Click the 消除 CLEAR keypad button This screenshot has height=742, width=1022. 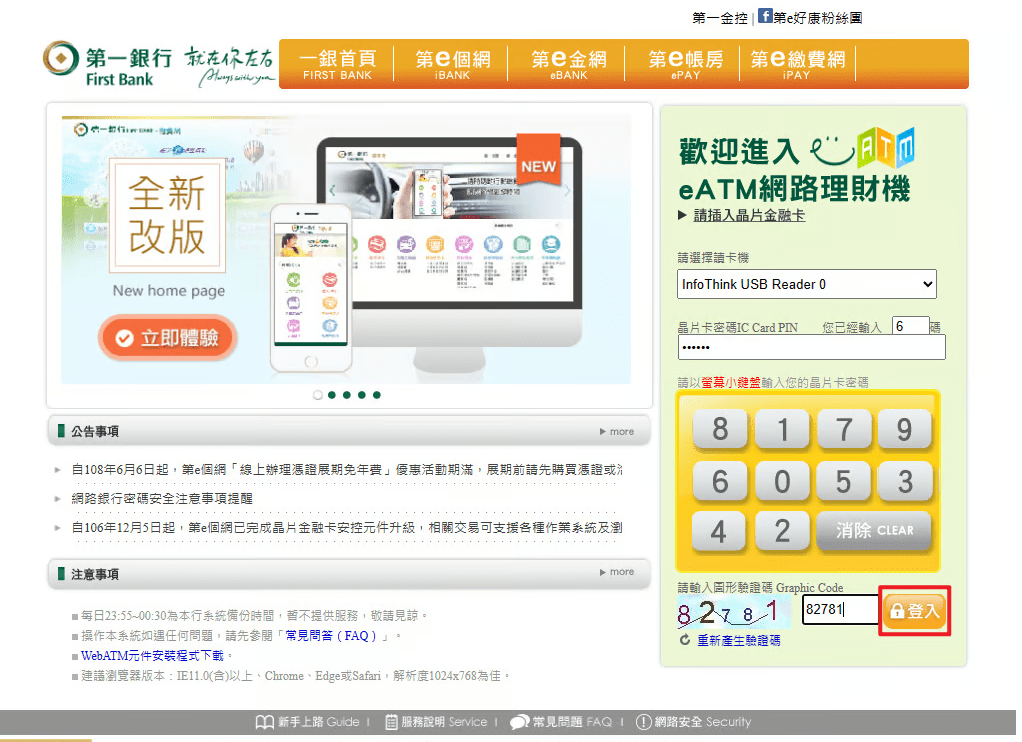pyautogui.click(x=874, y=531)
